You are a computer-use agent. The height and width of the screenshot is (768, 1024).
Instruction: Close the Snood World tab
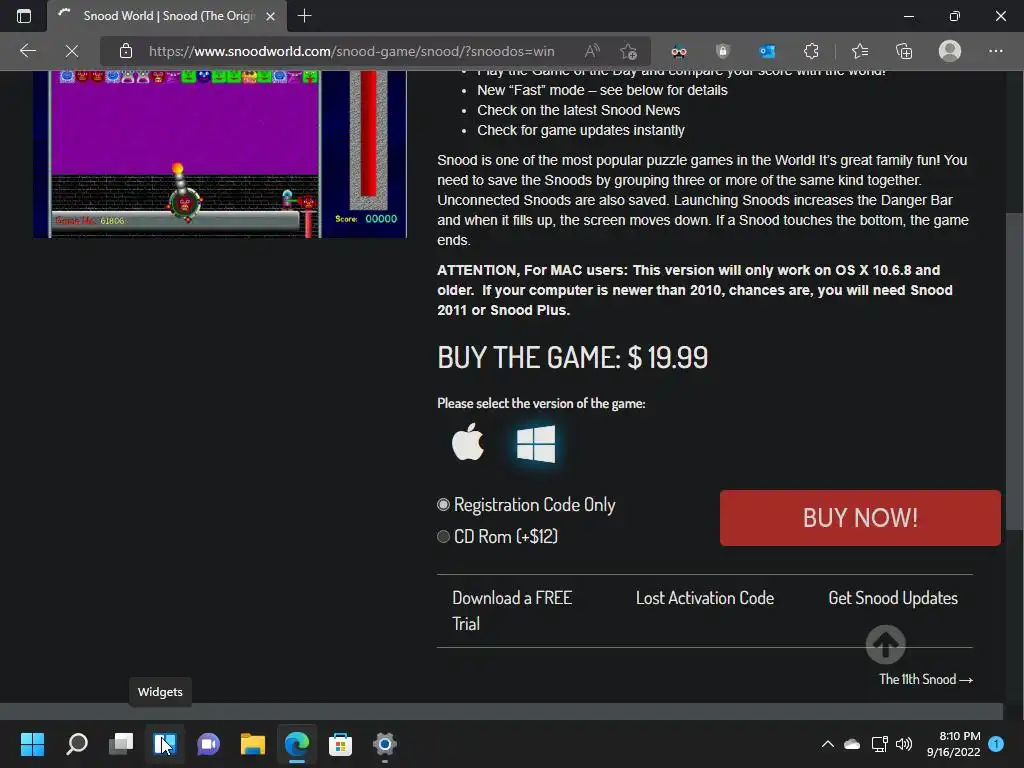pos(270,16)
